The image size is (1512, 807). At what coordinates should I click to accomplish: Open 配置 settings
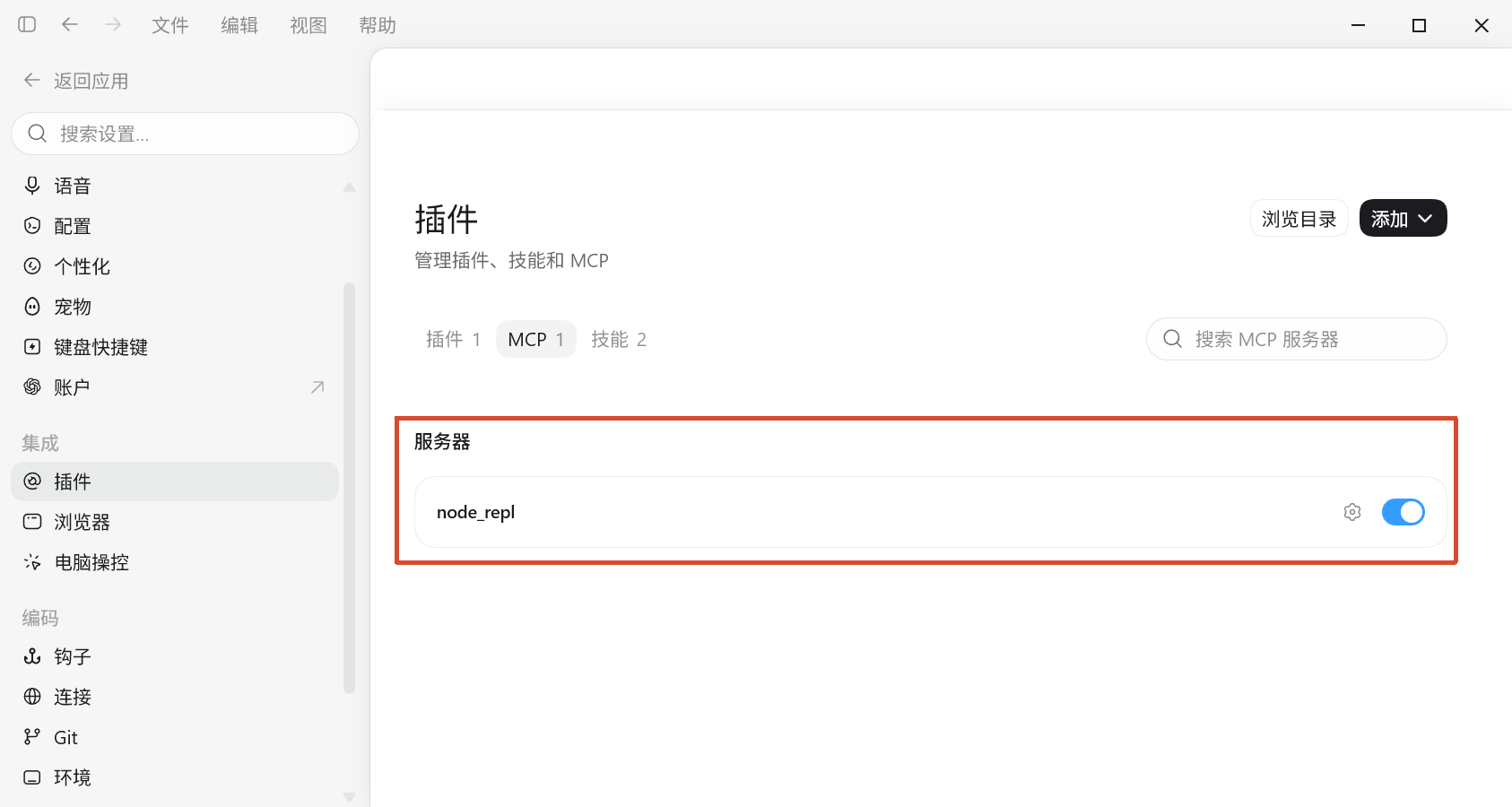[175, 226]
